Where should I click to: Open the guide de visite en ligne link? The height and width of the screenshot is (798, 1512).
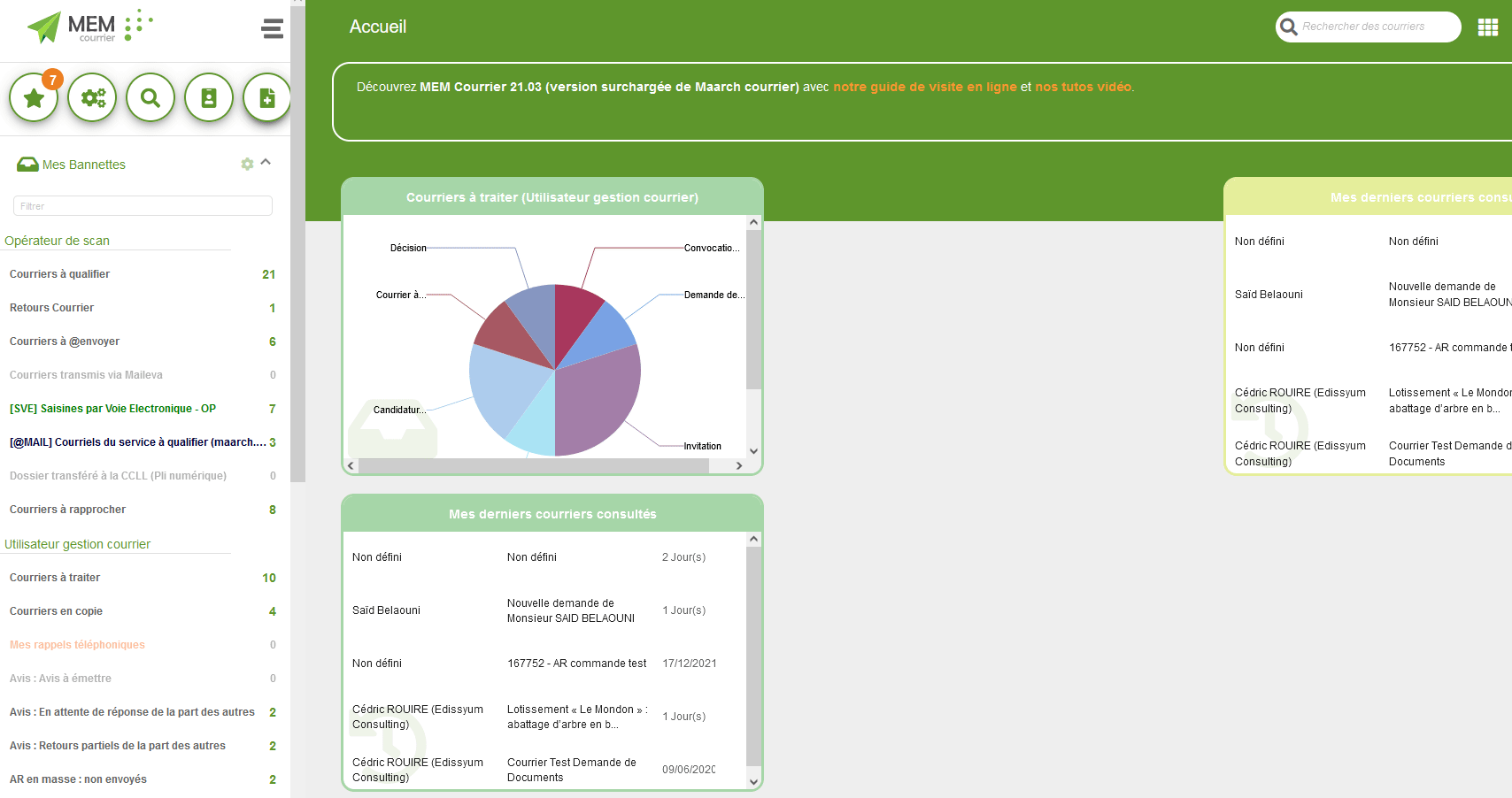point(924,87)
